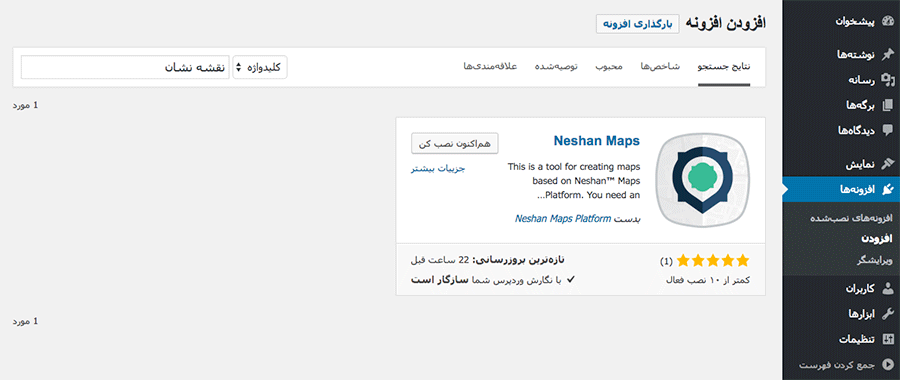Click the '(1)' rating count

click(x=666, y=262)
